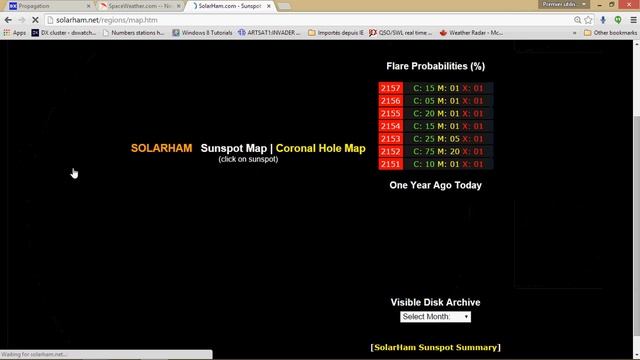Click the Flare Probabilities (%) heading
640x360 pixels.
click(x=436, y=66)
